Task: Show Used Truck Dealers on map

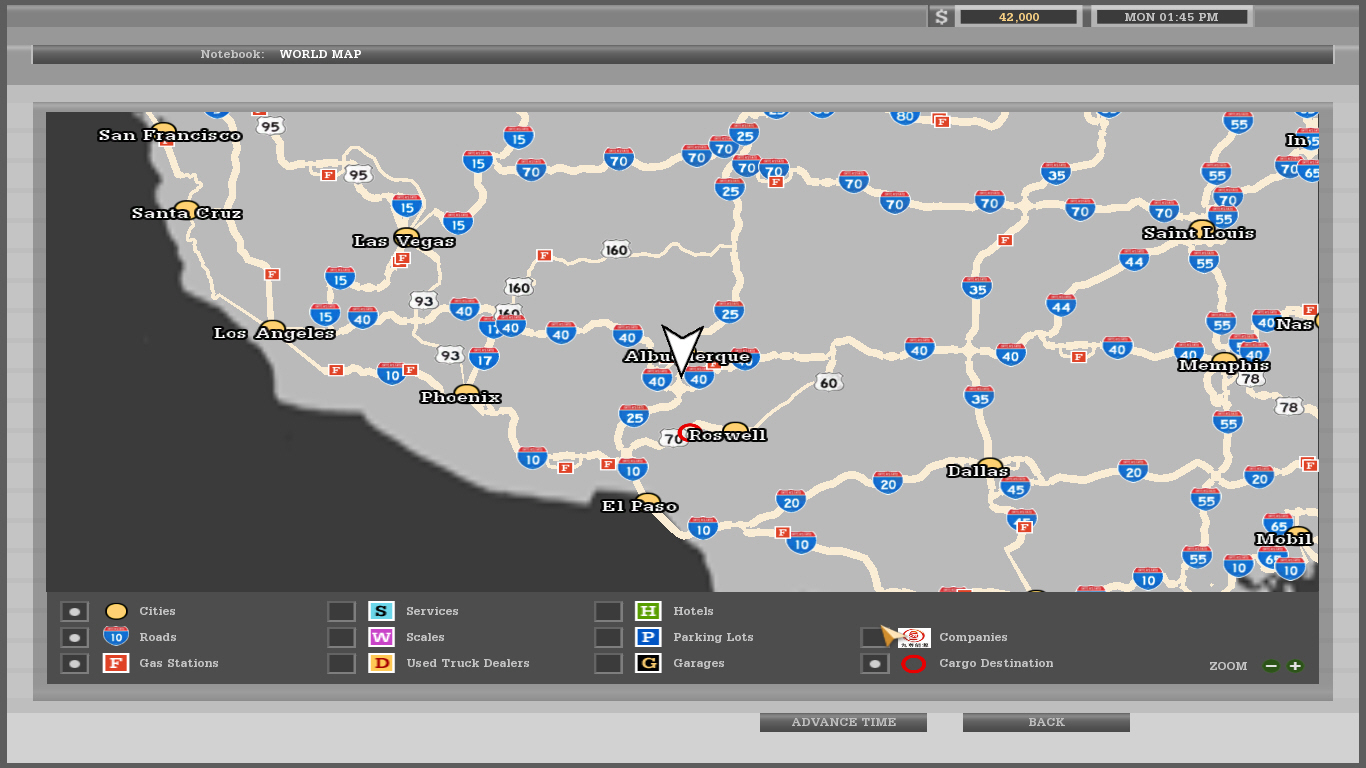Action: pyautogui.click(x=341, y=663)
